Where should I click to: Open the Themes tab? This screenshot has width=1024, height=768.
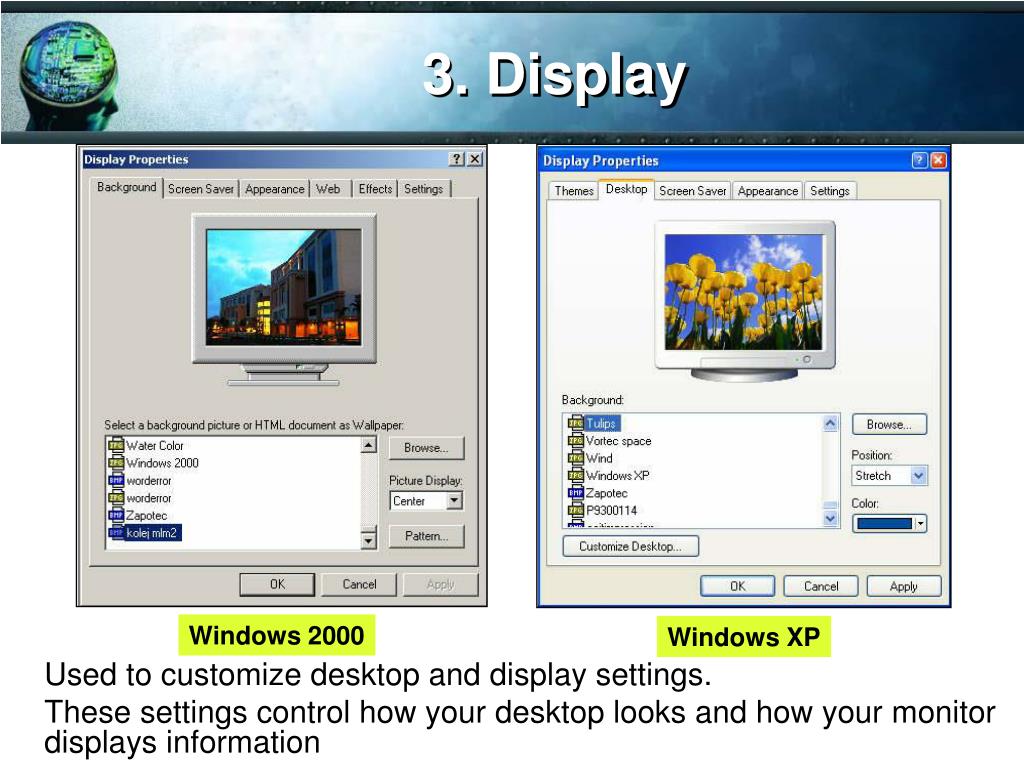click(x=573, y=191)
